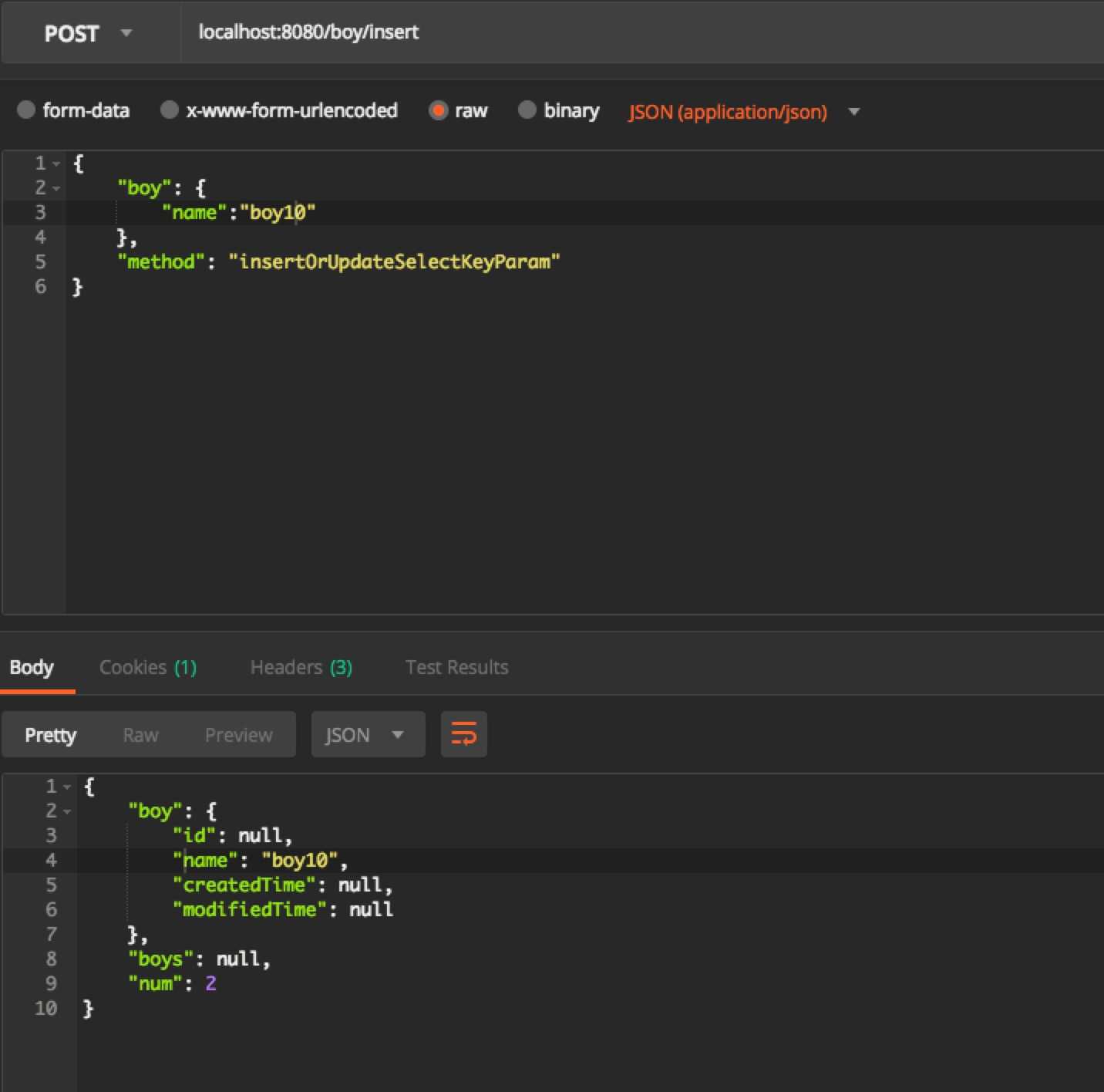The width and height of the screenshot is (1104, 1092).
Task: Select the raw body radio option
Action: point(438,110)
